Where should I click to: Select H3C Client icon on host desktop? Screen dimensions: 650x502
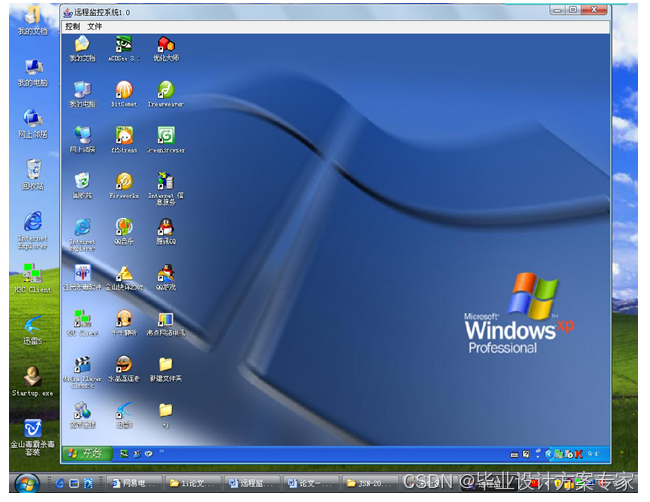(x=33, y=279)
